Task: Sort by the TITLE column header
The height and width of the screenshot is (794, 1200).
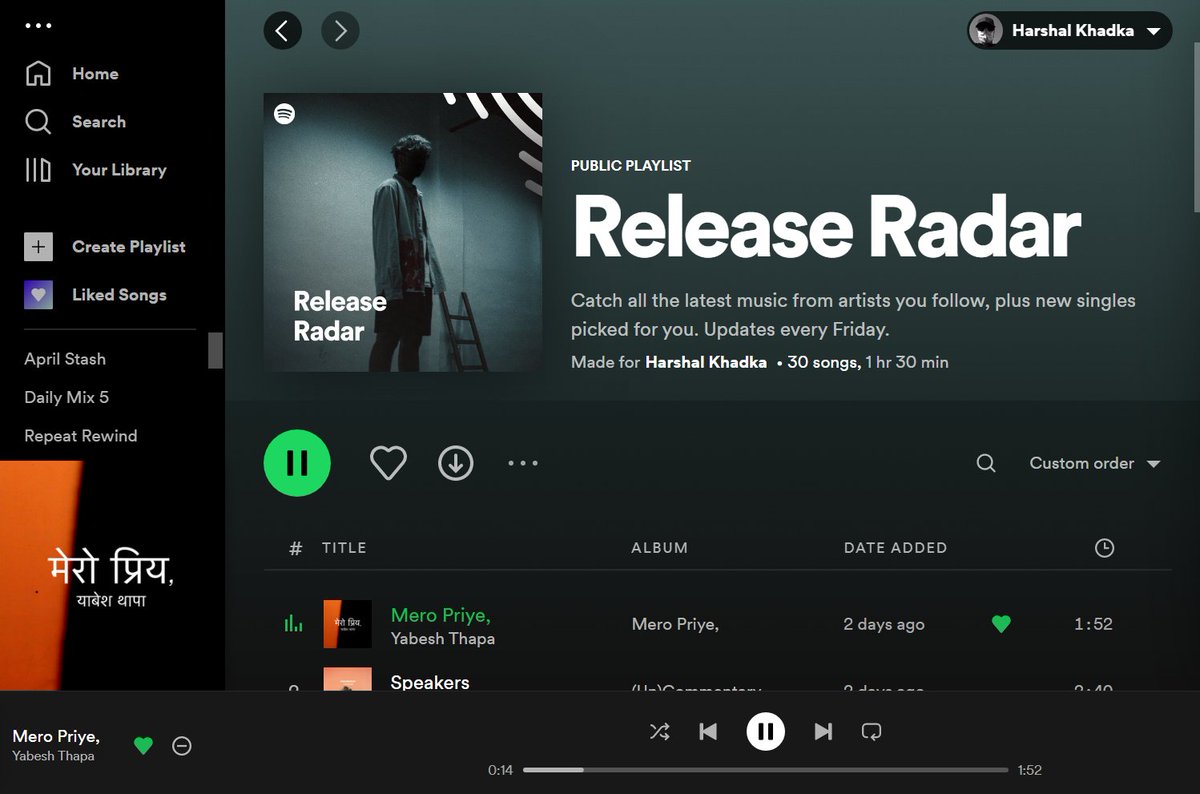Action: coord(344,548)
